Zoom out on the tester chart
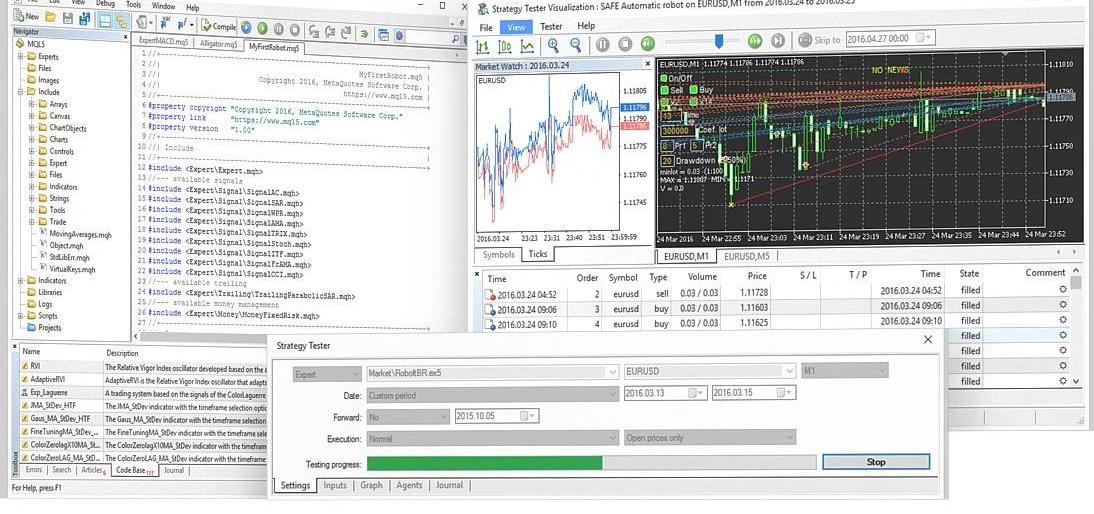 click(576, 45)
